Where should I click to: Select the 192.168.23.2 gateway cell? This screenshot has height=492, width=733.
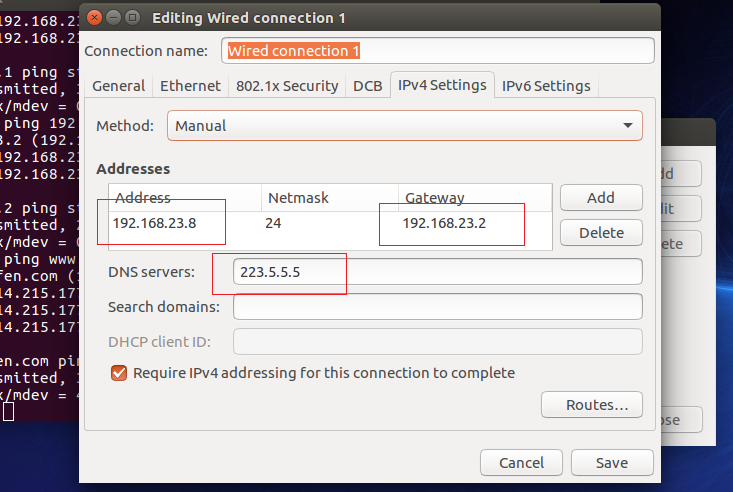pos(444,223)
